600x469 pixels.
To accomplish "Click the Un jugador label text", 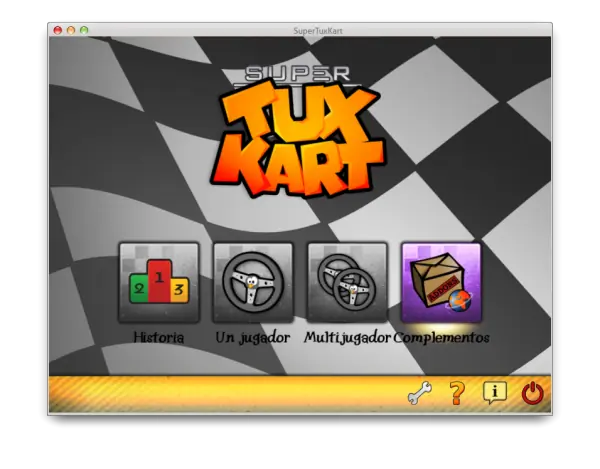I will (x=253, y=338).
